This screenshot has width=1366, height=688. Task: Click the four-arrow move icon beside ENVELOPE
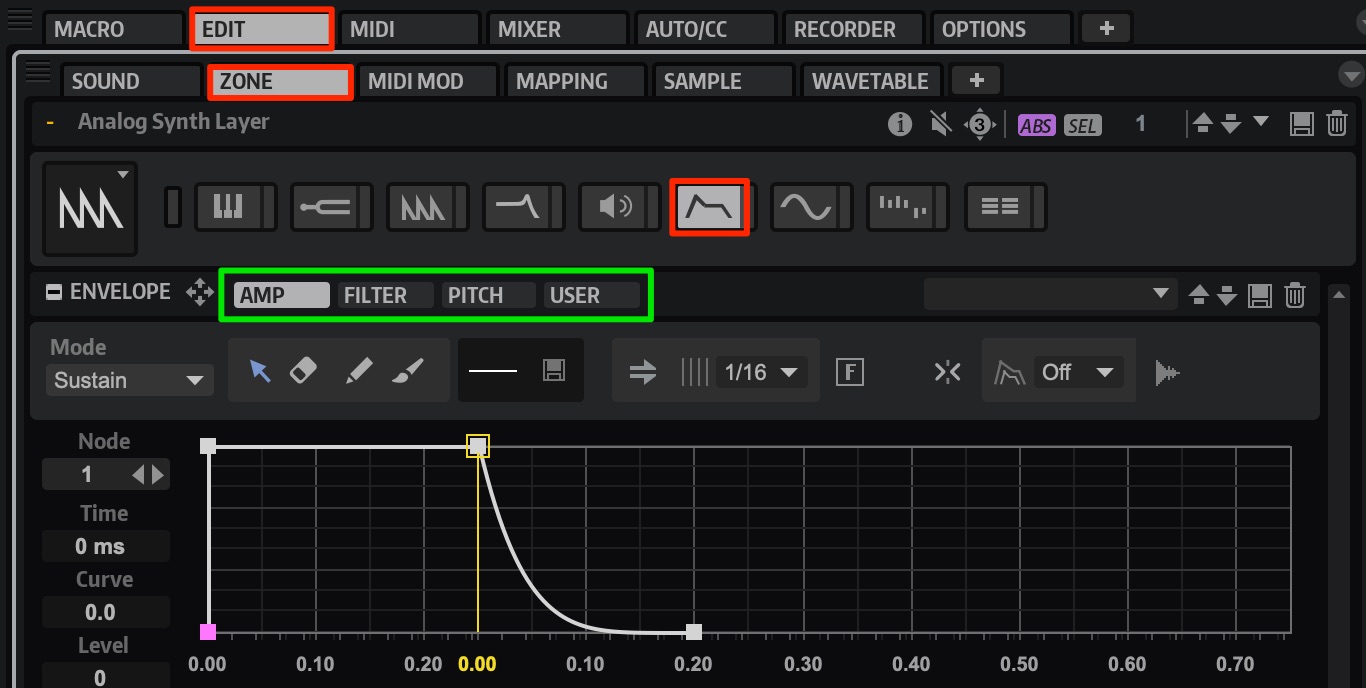200,292
